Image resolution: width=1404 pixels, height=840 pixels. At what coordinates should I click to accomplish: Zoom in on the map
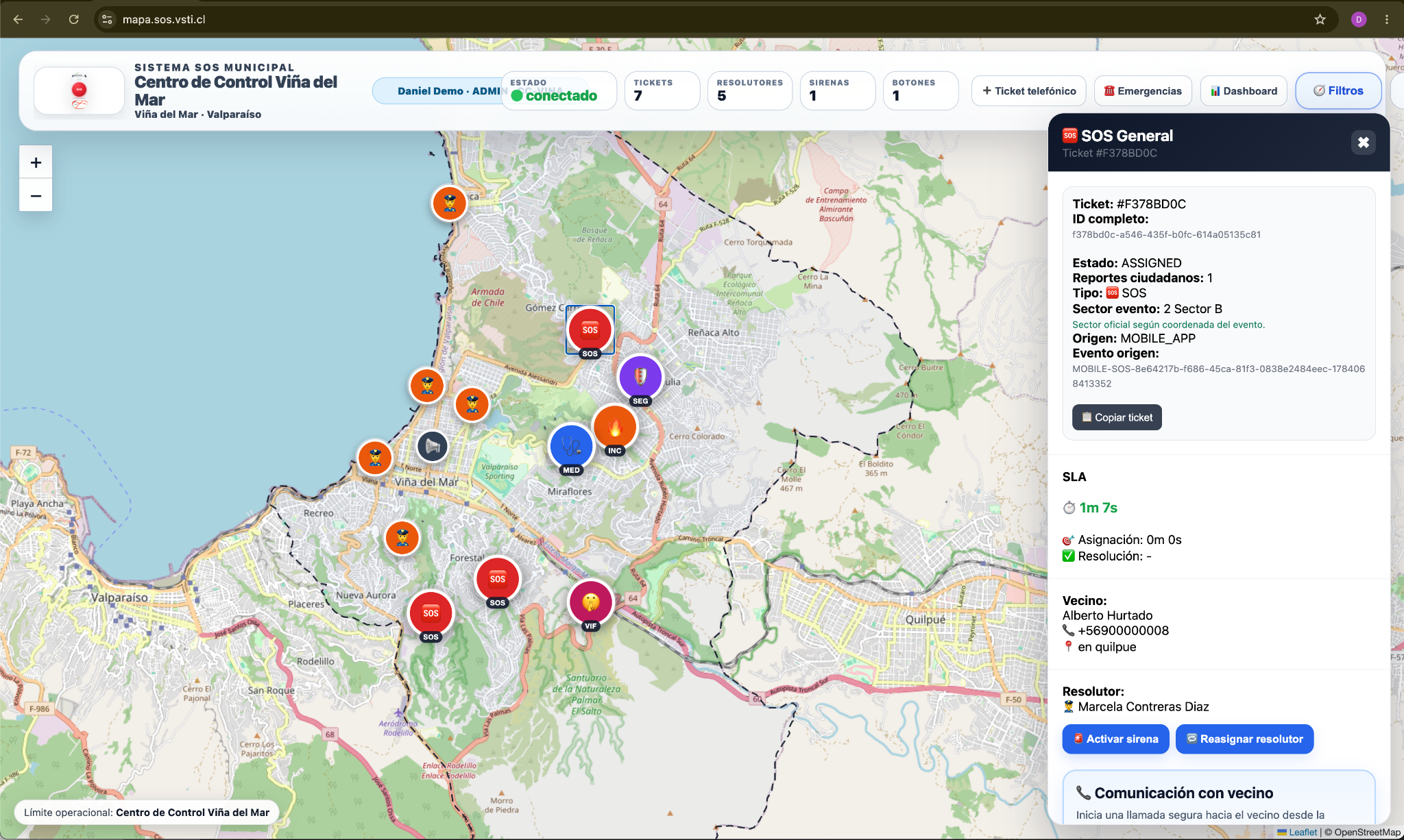click(x=36, y=162)
